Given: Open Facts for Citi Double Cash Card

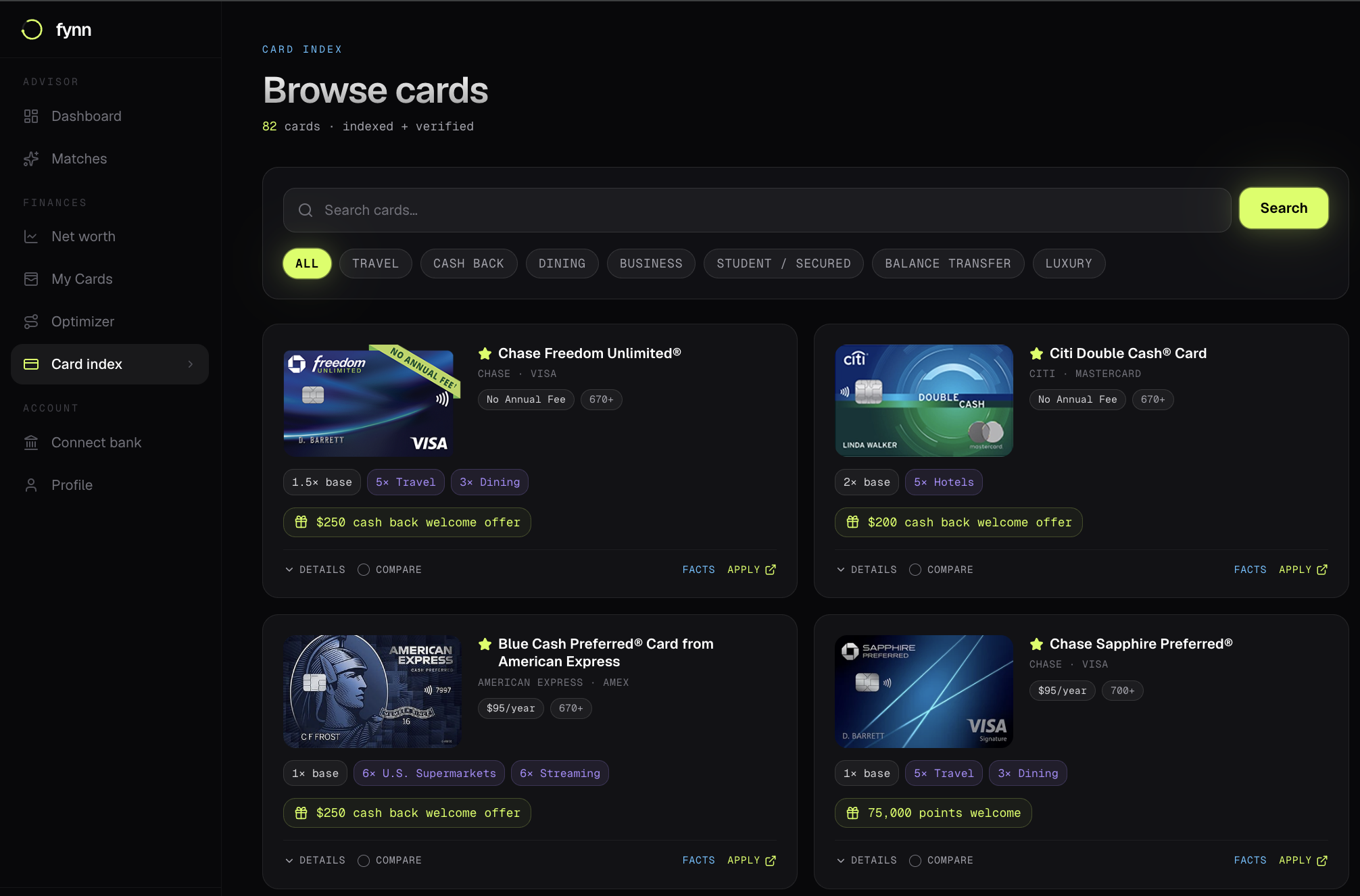Looking at the screenshot, I should [1250, 570].
